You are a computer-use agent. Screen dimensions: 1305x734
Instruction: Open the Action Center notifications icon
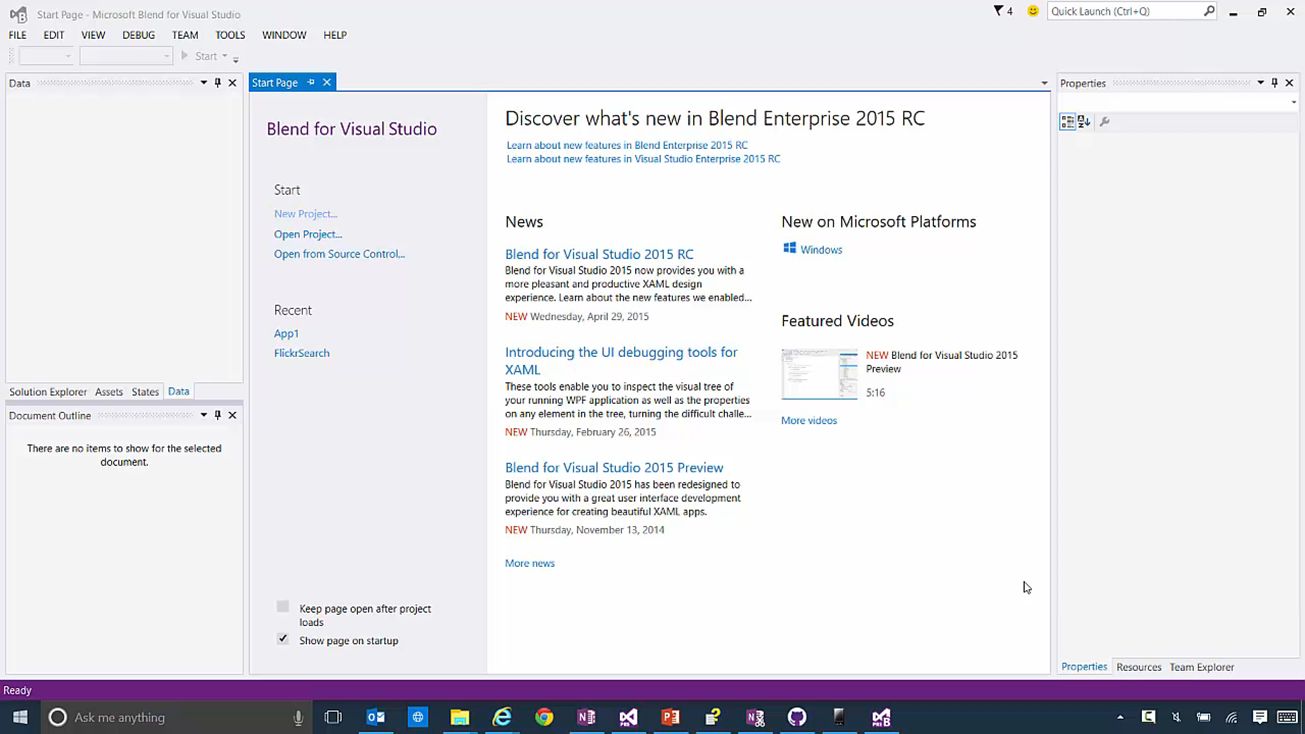pyautogui.click(x=1260, y=717)
